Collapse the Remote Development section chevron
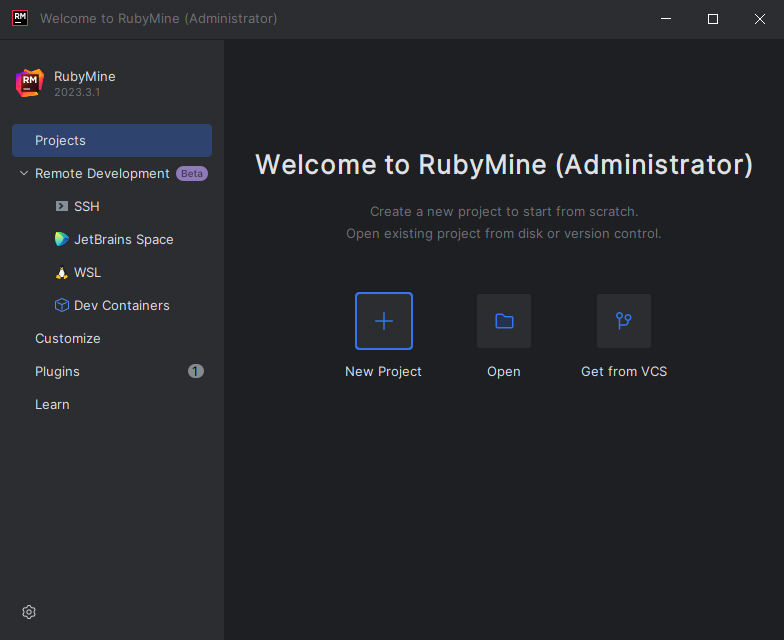This screenshot has width=784, height=640. [x=23, y=174]
